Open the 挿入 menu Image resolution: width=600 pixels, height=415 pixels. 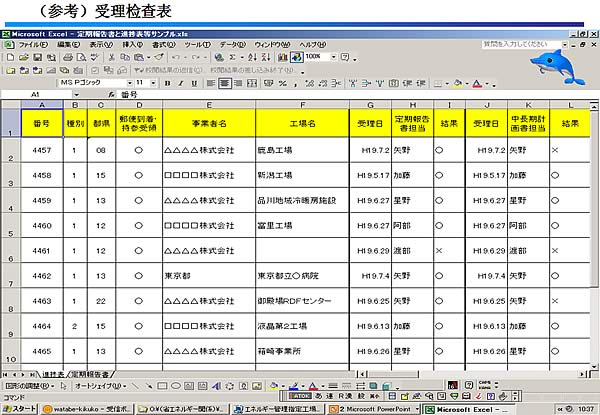tap(132, 45)
